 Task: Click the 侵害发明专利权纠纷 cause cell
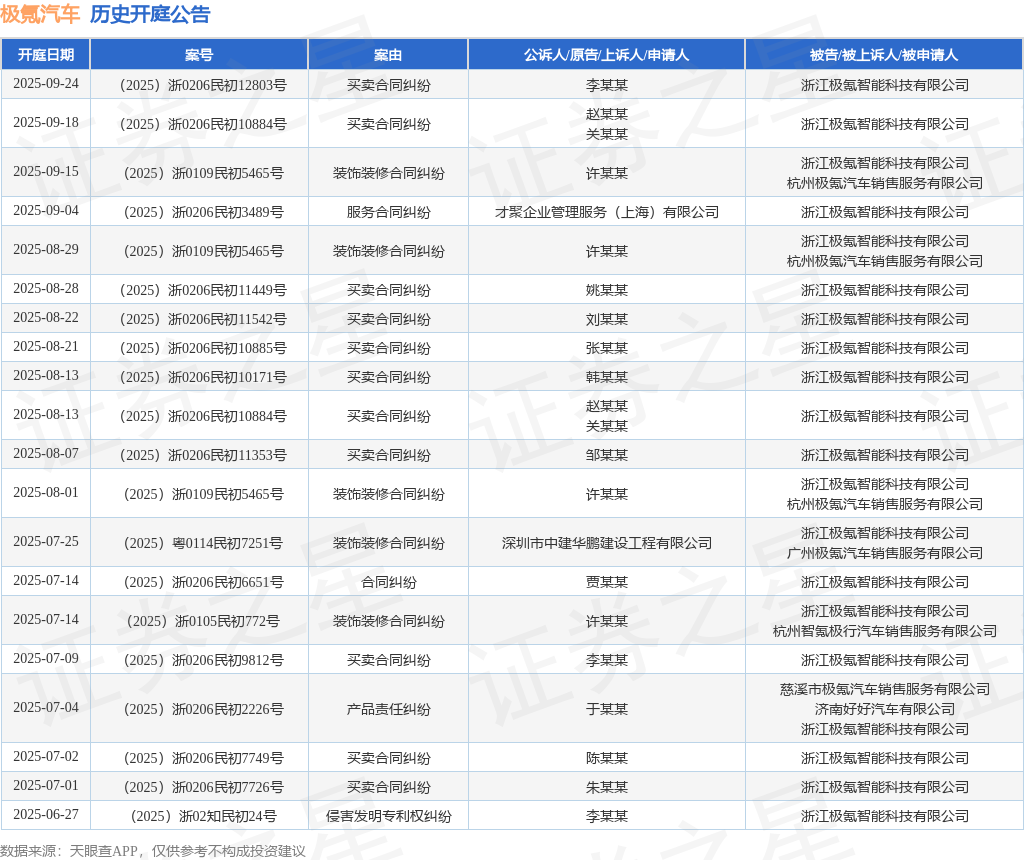click(388, 816)
